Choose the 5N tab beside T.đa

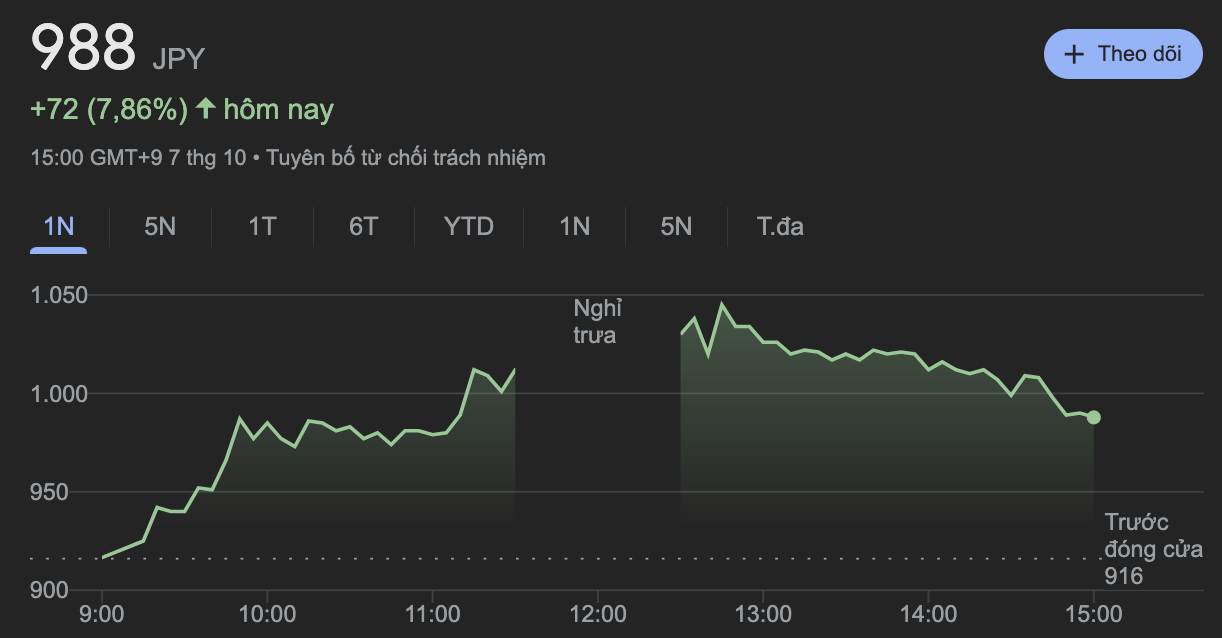[676, 226]
